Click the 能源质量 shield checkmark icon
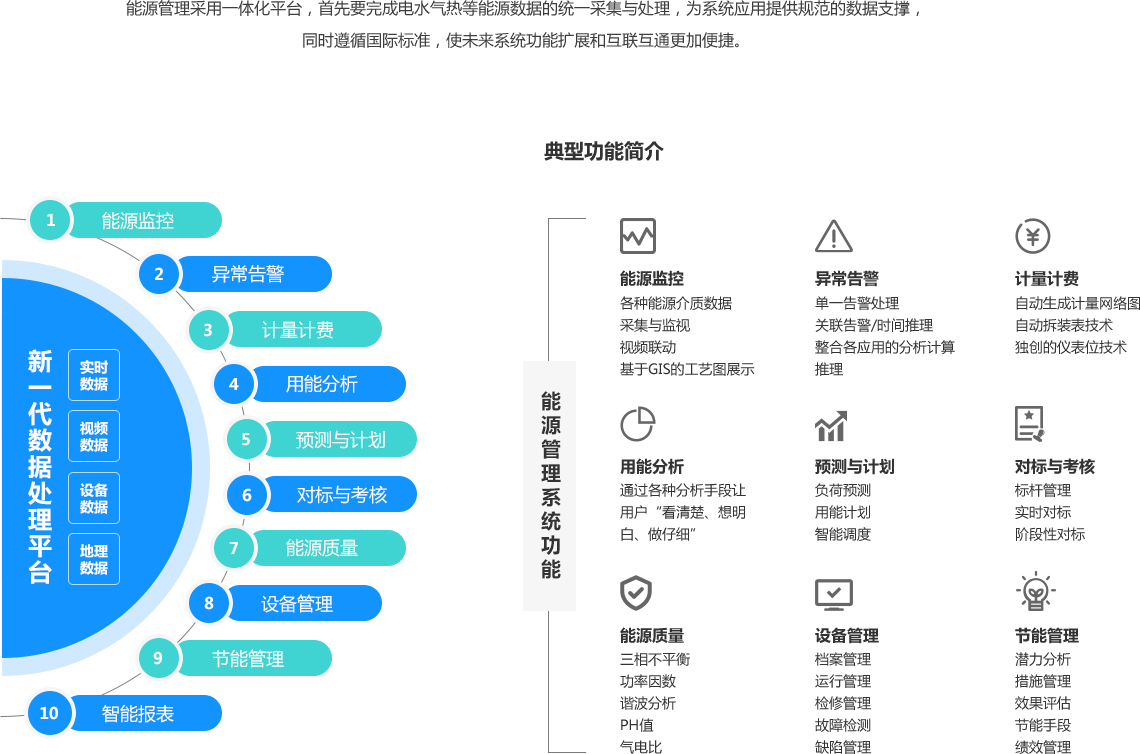The height and width of the screenshot is (754, 1140). [636, 593]
